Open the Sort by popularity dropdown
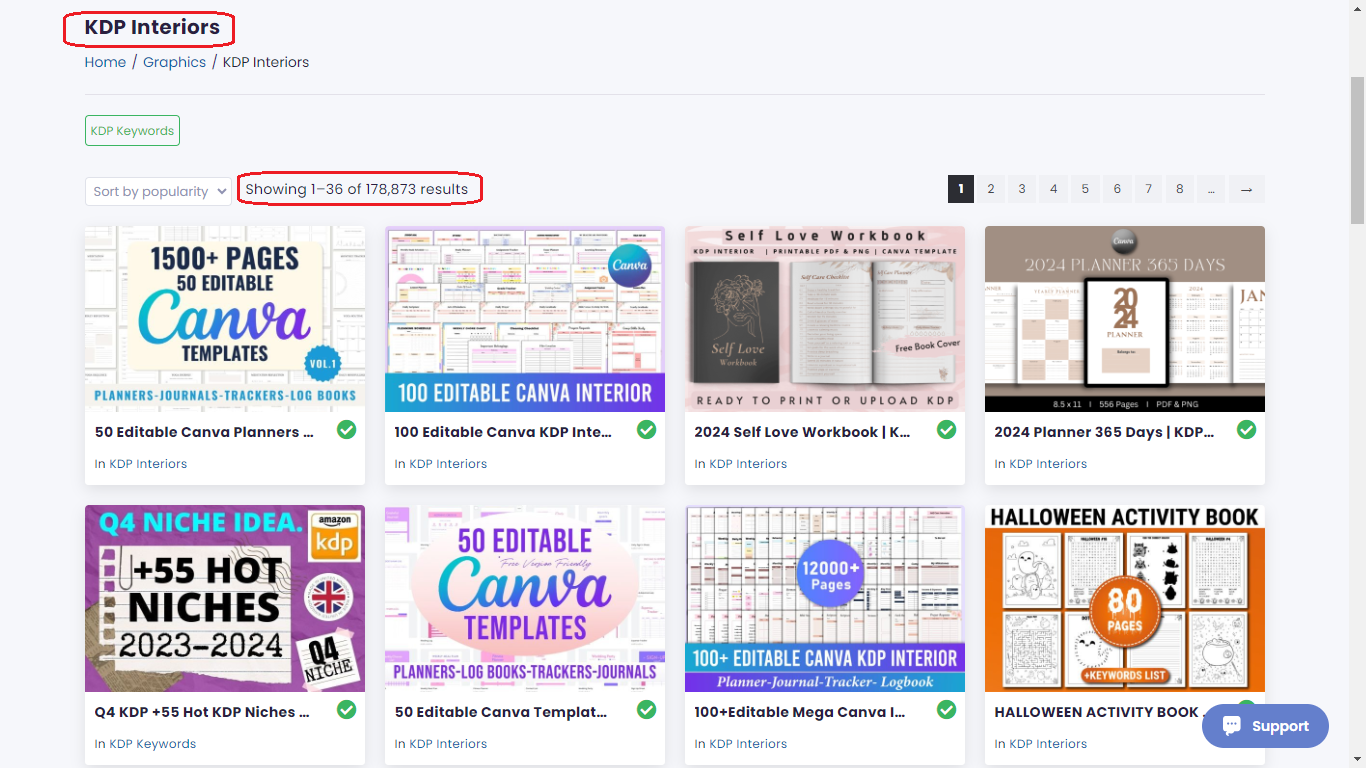Image resolution: width=1366 pixels, height=768 pixels. point(157,190)
